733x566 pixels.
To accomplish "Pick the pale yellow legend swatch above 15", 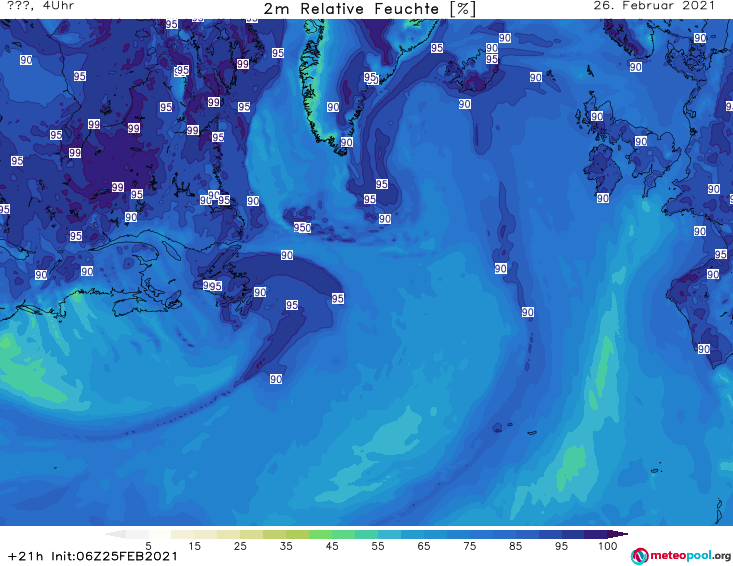I will [183, 534].
